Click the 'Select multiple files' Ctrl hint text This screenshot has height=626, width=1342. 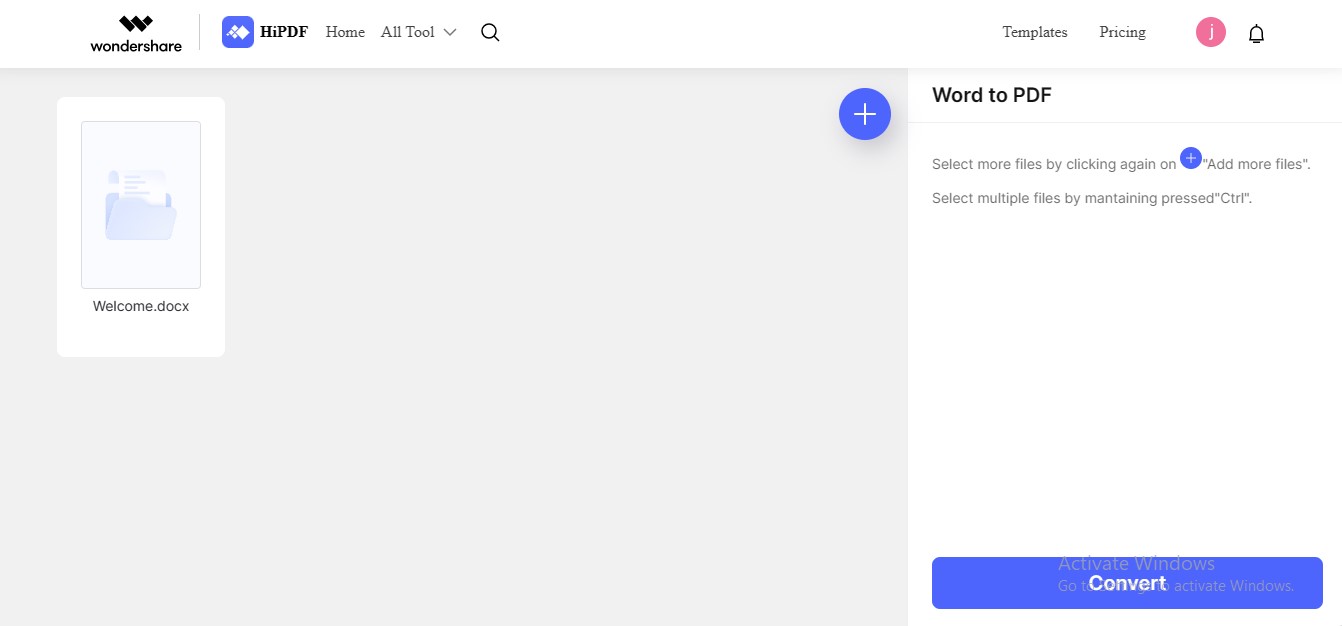pyautogui.click(x=1092, y=198)
